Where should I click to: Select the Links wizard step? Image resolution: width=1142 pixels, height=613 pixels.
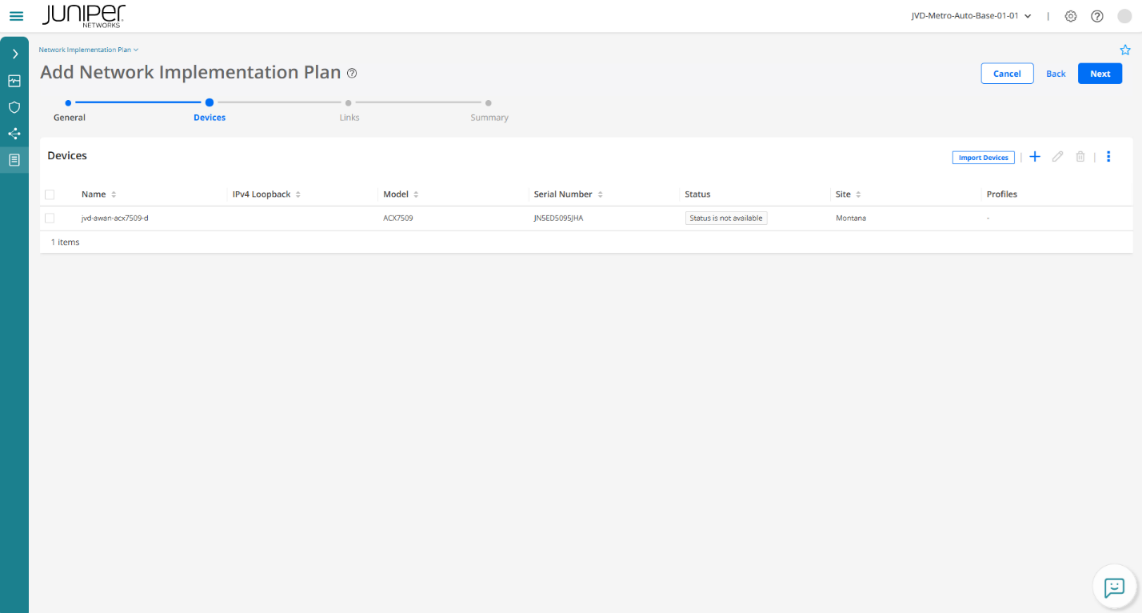click(x=349, y=111)
